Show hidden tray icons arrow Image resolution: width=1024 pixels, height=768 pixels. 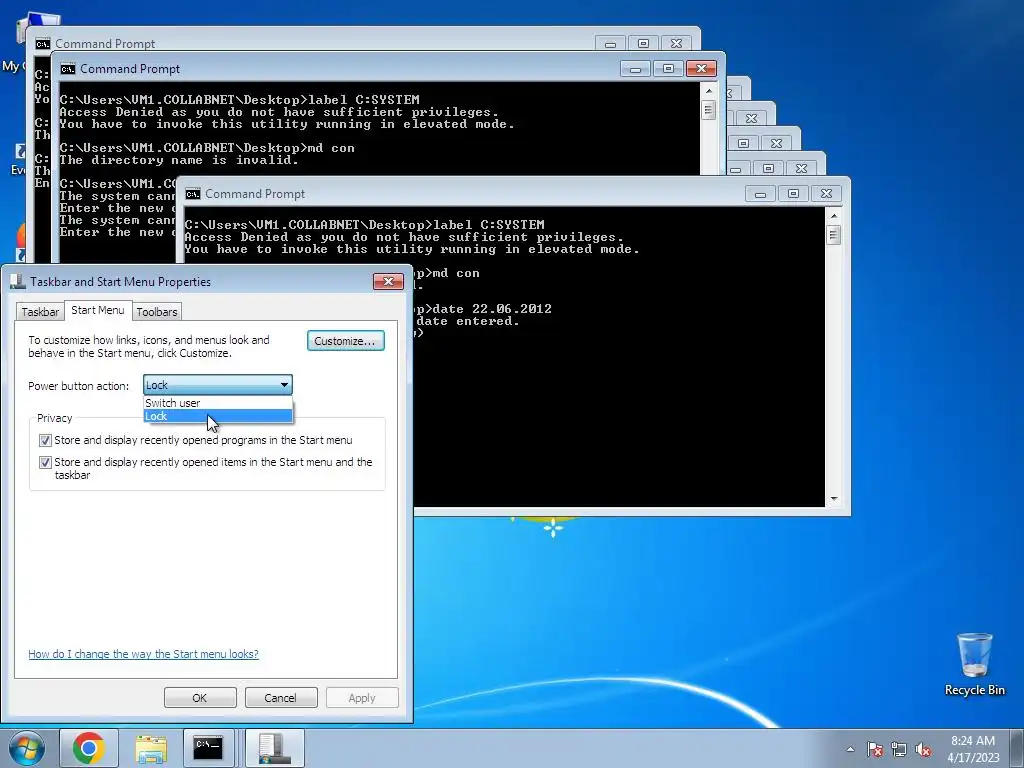click(850, 749)
